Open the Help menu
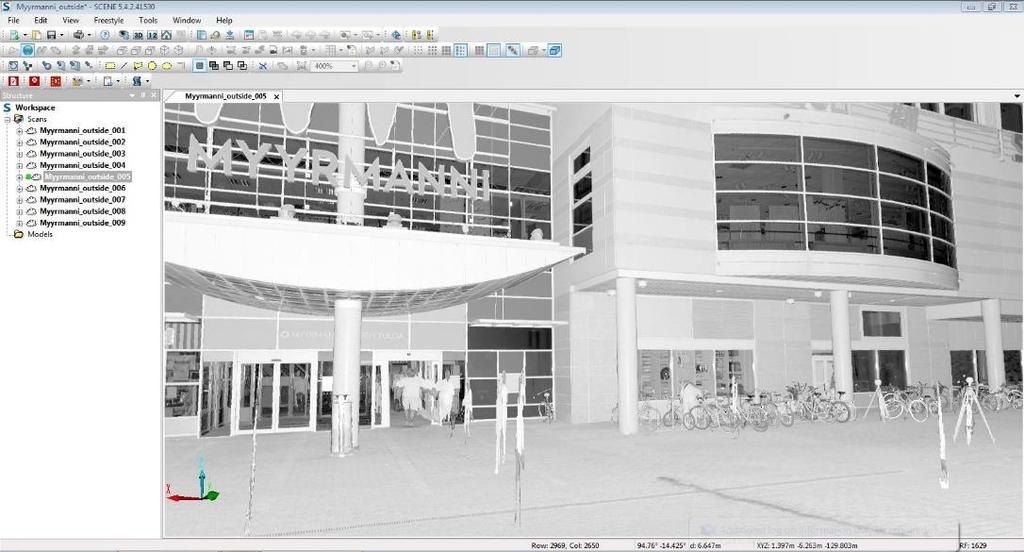 pyautogui.click(x=224, y=20)
